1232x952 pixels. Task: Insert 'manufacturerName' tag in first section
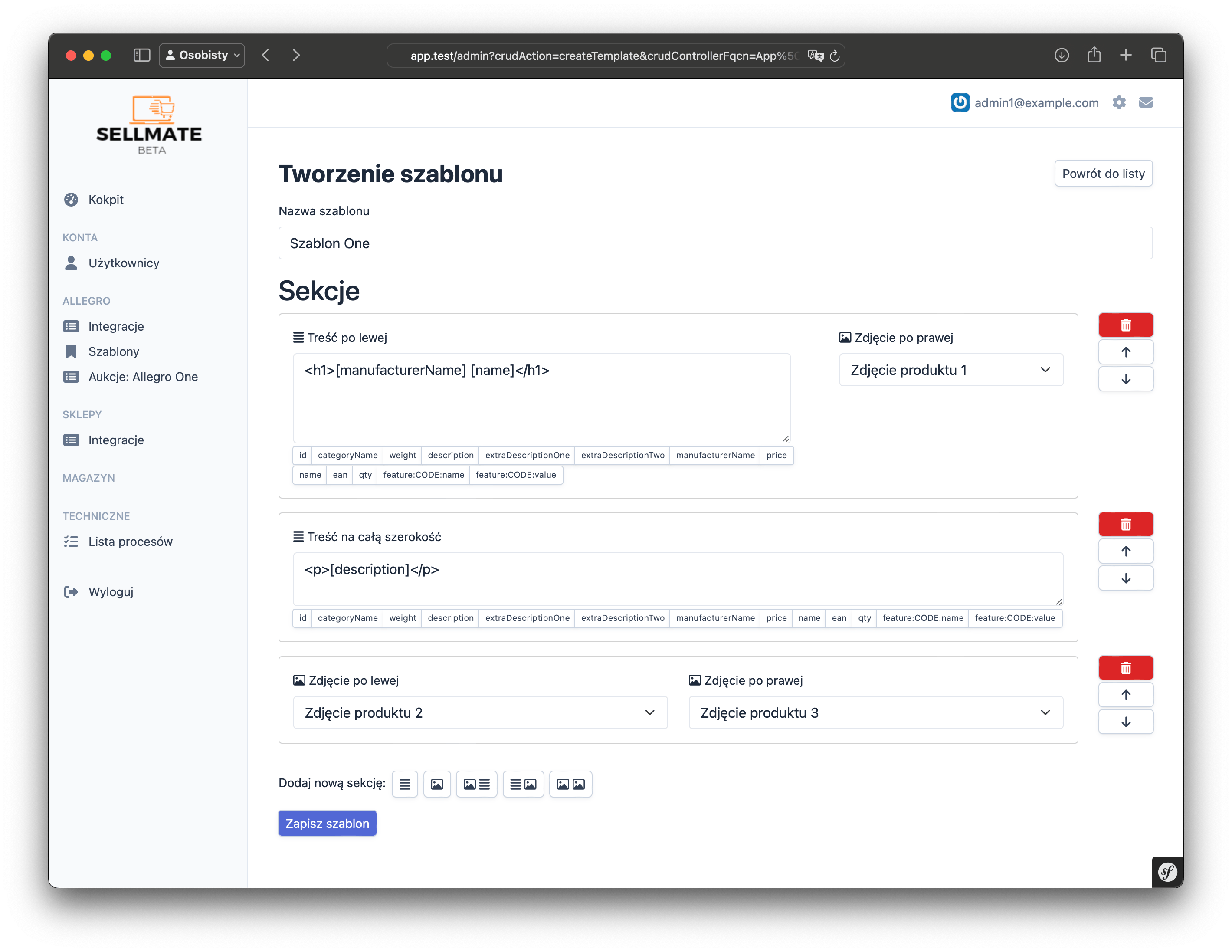[715, 456]
